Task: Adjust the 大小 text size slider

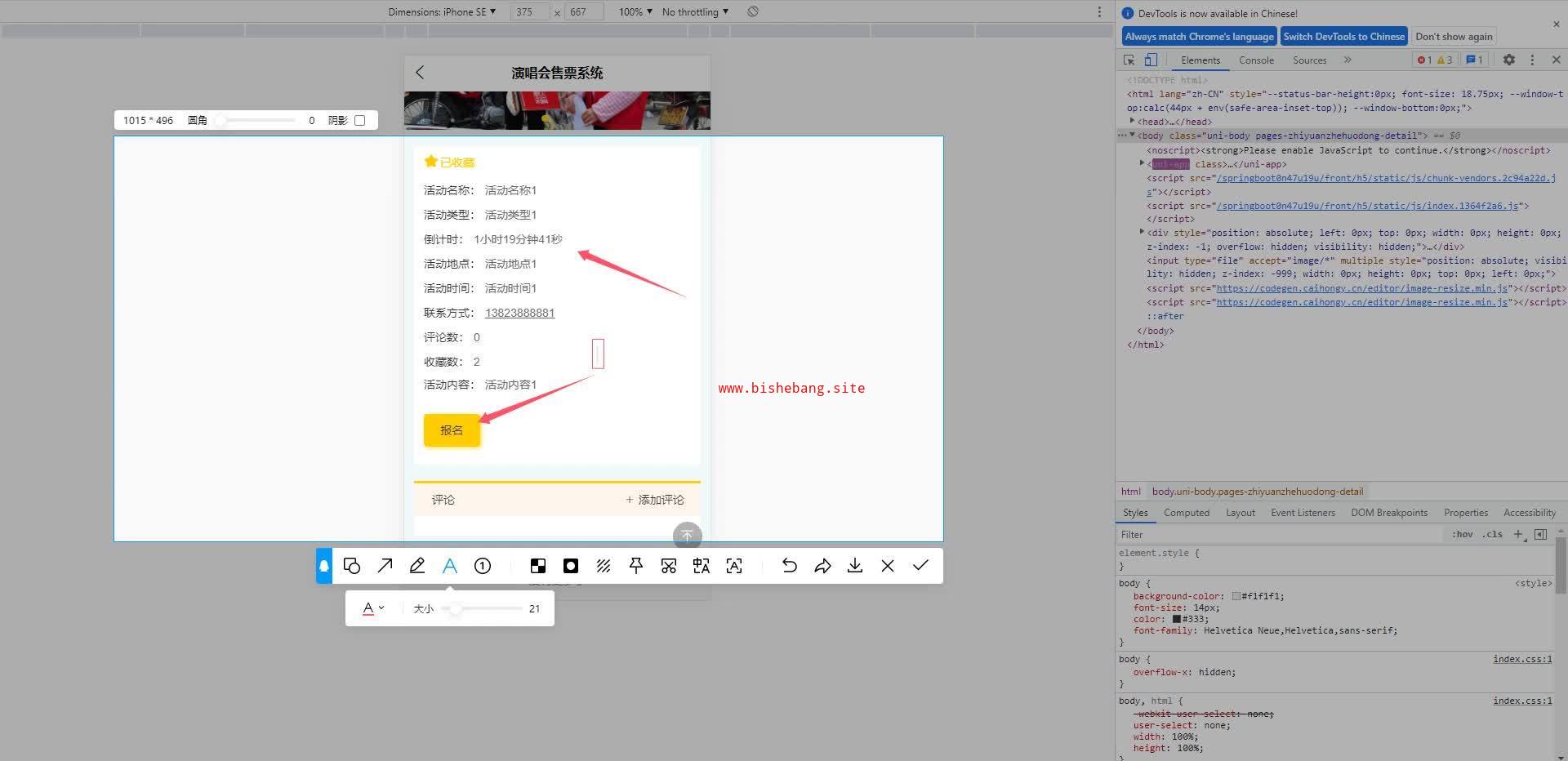Action: [x=456, y=608]
